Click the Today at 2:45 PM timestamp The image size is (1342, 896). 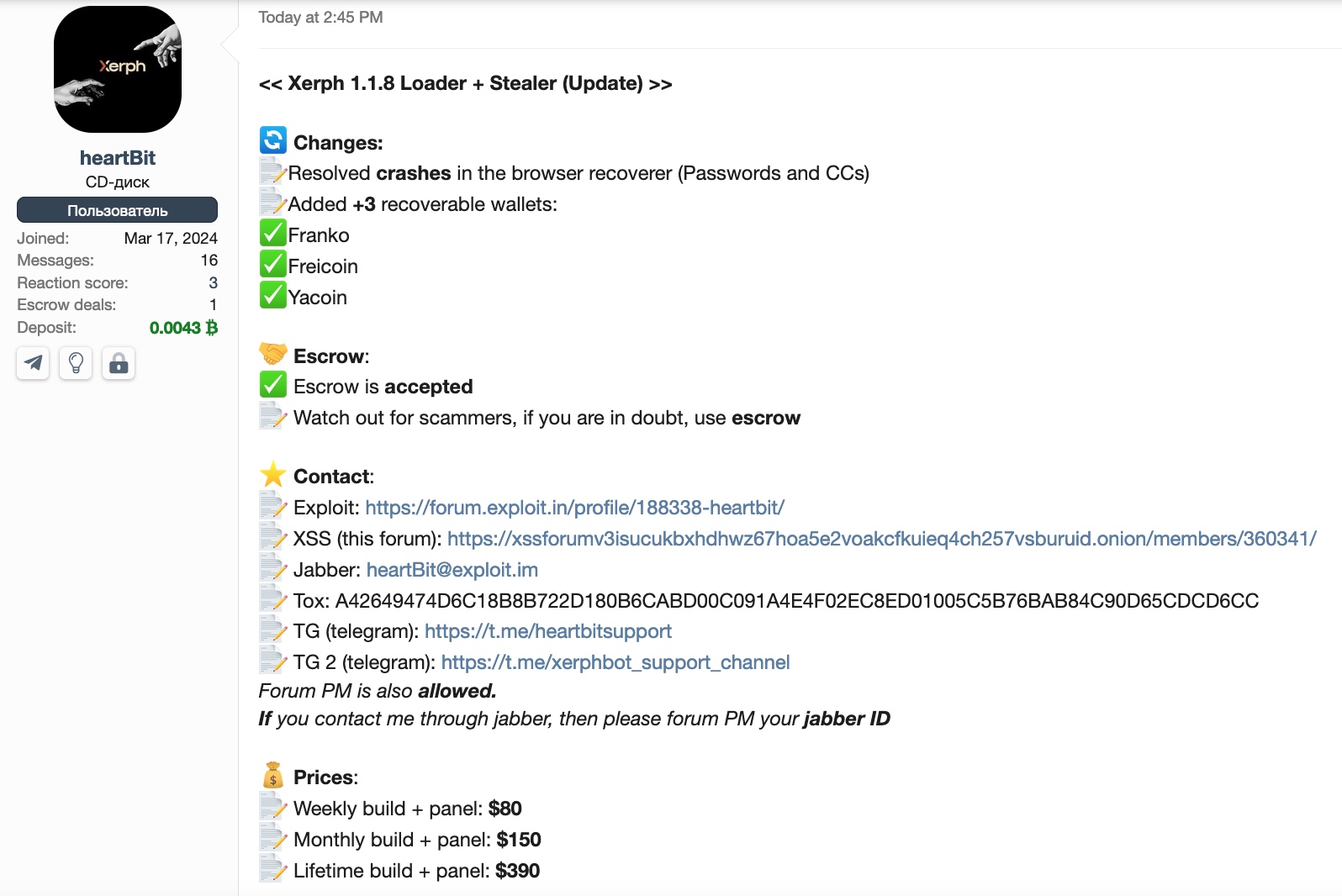(320, 18)
